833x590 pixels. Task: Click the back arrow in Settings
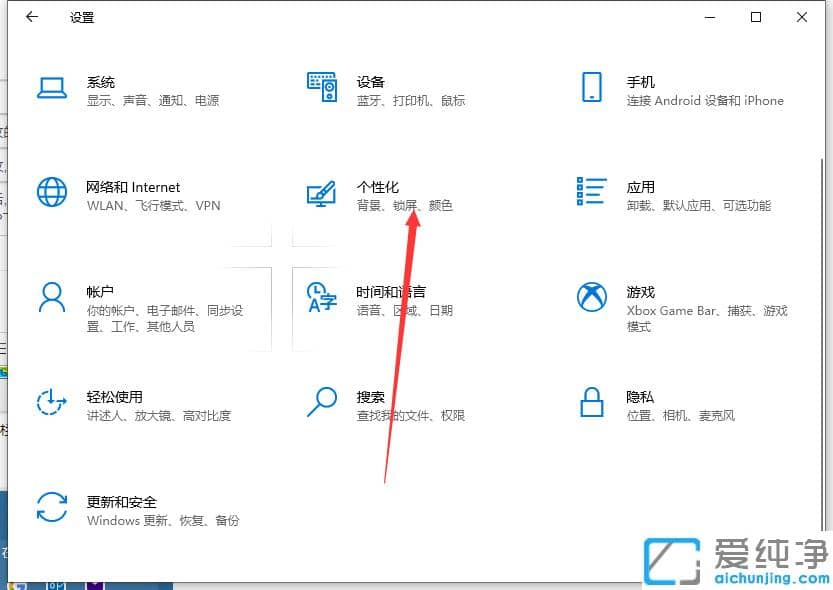[30, 17]
